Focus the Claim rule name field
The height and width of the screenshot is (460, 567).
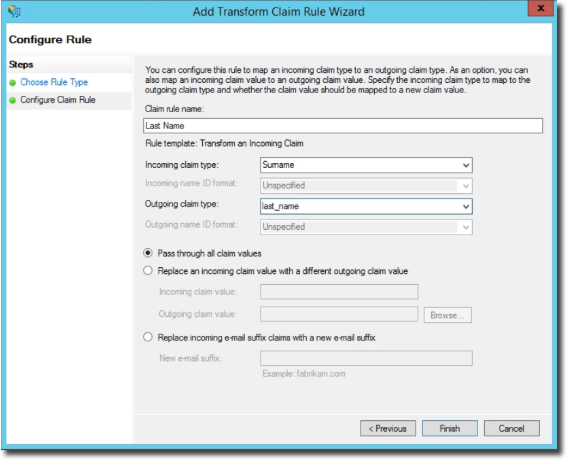(x=343, y=126)
